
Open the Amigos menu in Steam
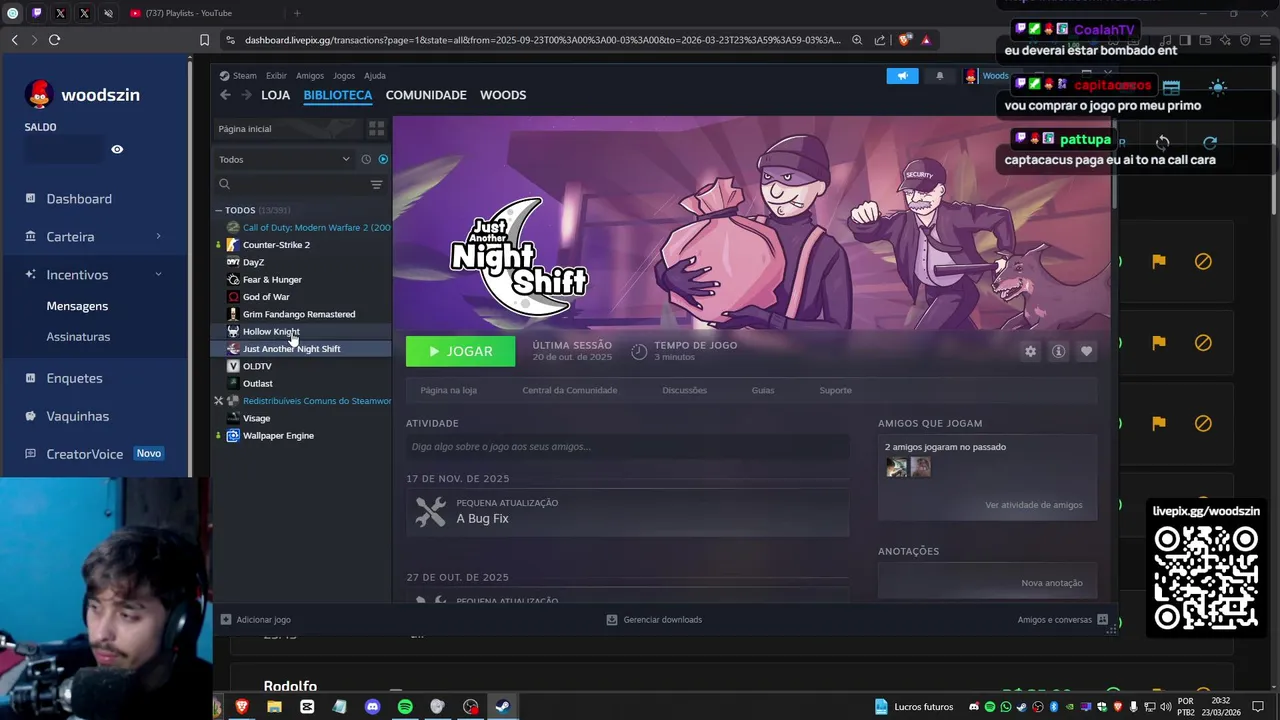pyautogui.click(x=310, y=76)
